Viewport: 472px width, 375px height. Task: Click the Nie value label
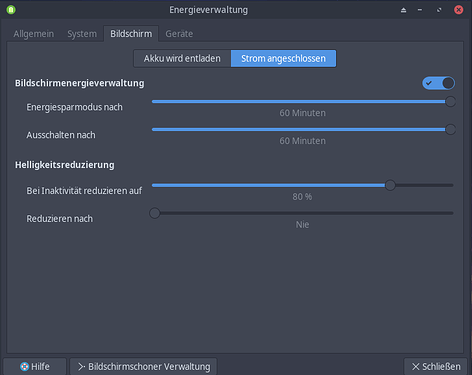302,225
